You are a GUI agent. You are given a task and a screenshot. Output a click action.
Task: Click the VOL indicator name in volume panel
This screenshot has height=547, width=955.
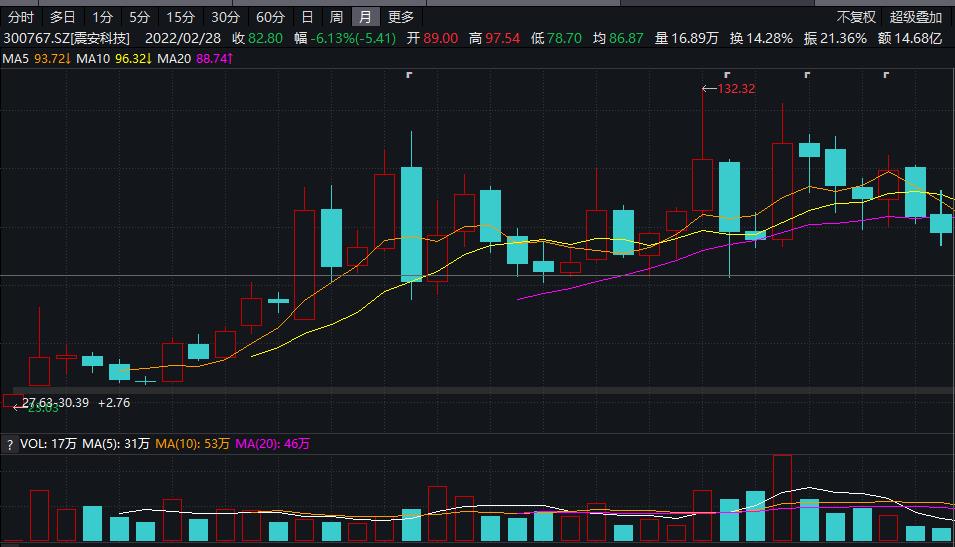(32, 444)
